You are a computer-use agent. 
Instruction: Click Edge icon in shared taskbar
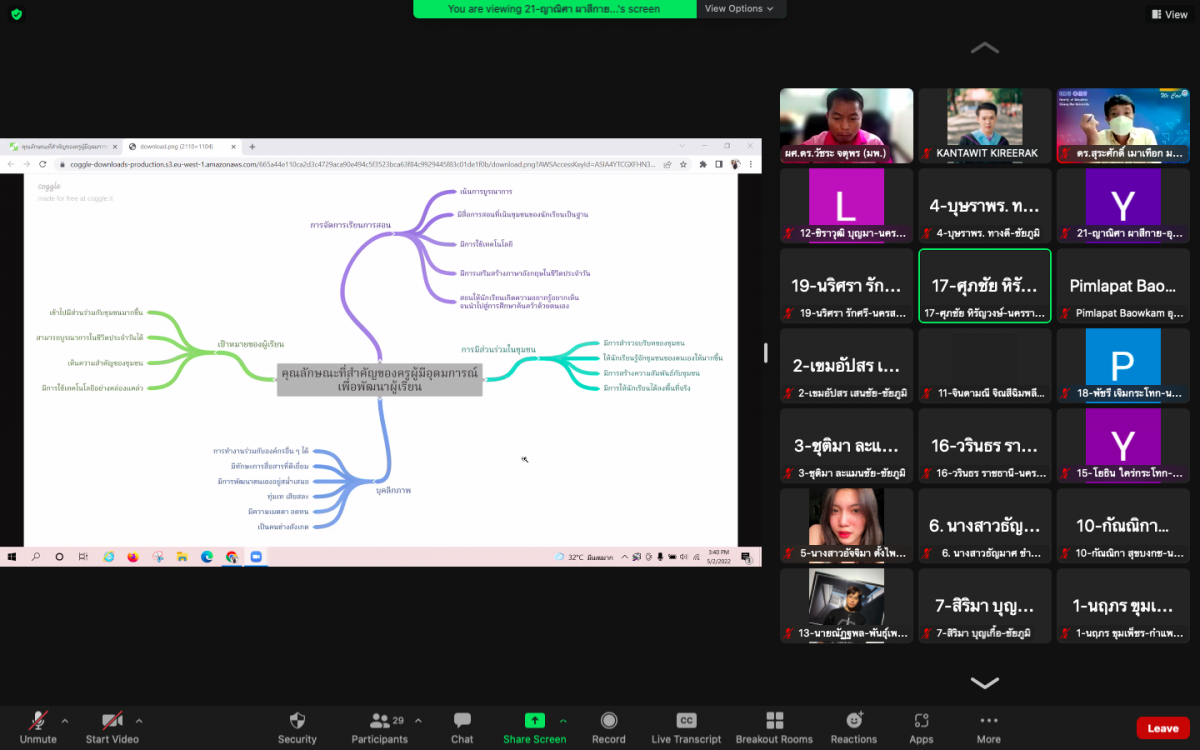[x=207, y=557]
